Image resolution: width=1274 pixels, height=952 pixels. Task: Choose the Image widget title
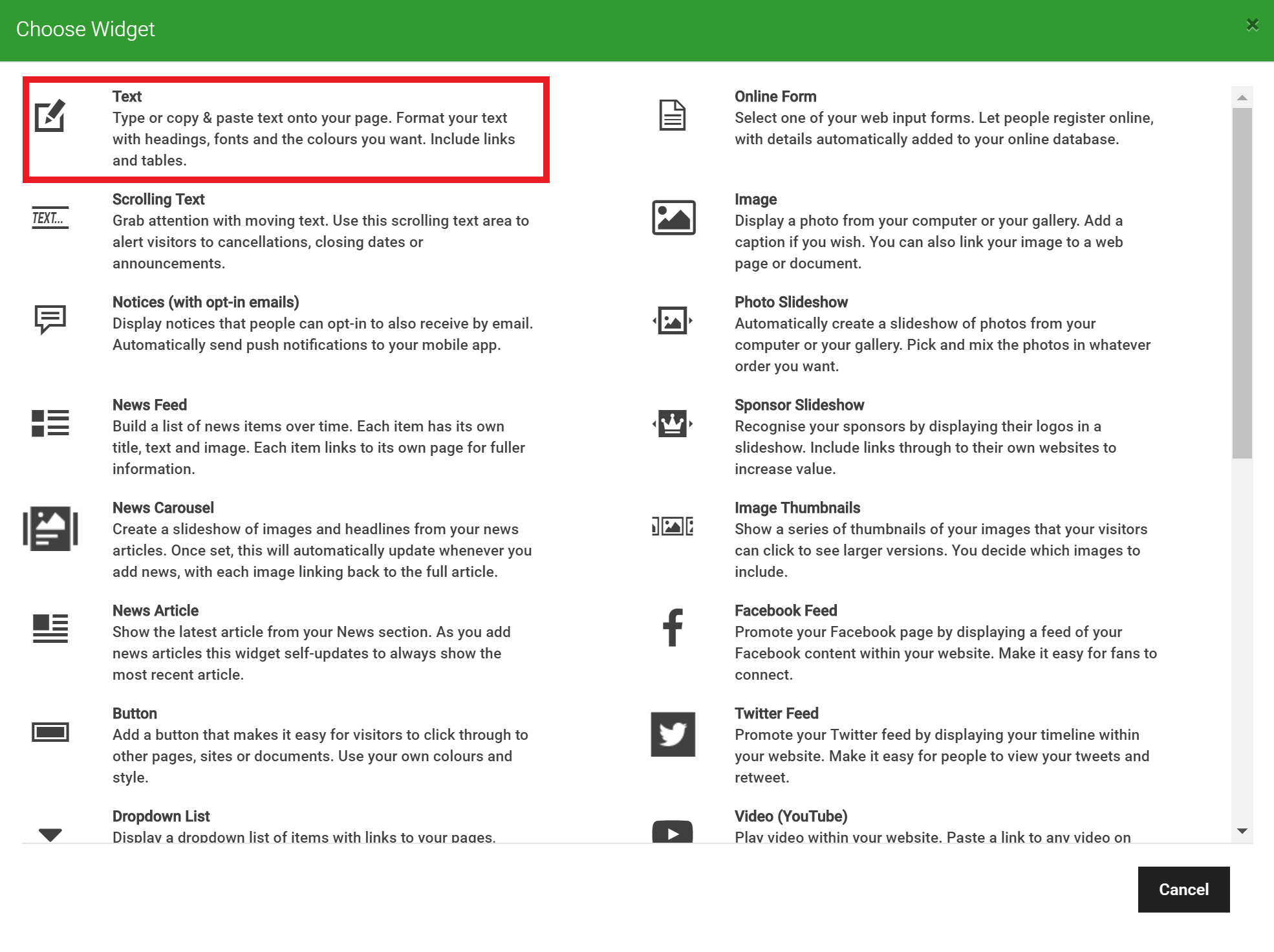(x=755, y=199)
